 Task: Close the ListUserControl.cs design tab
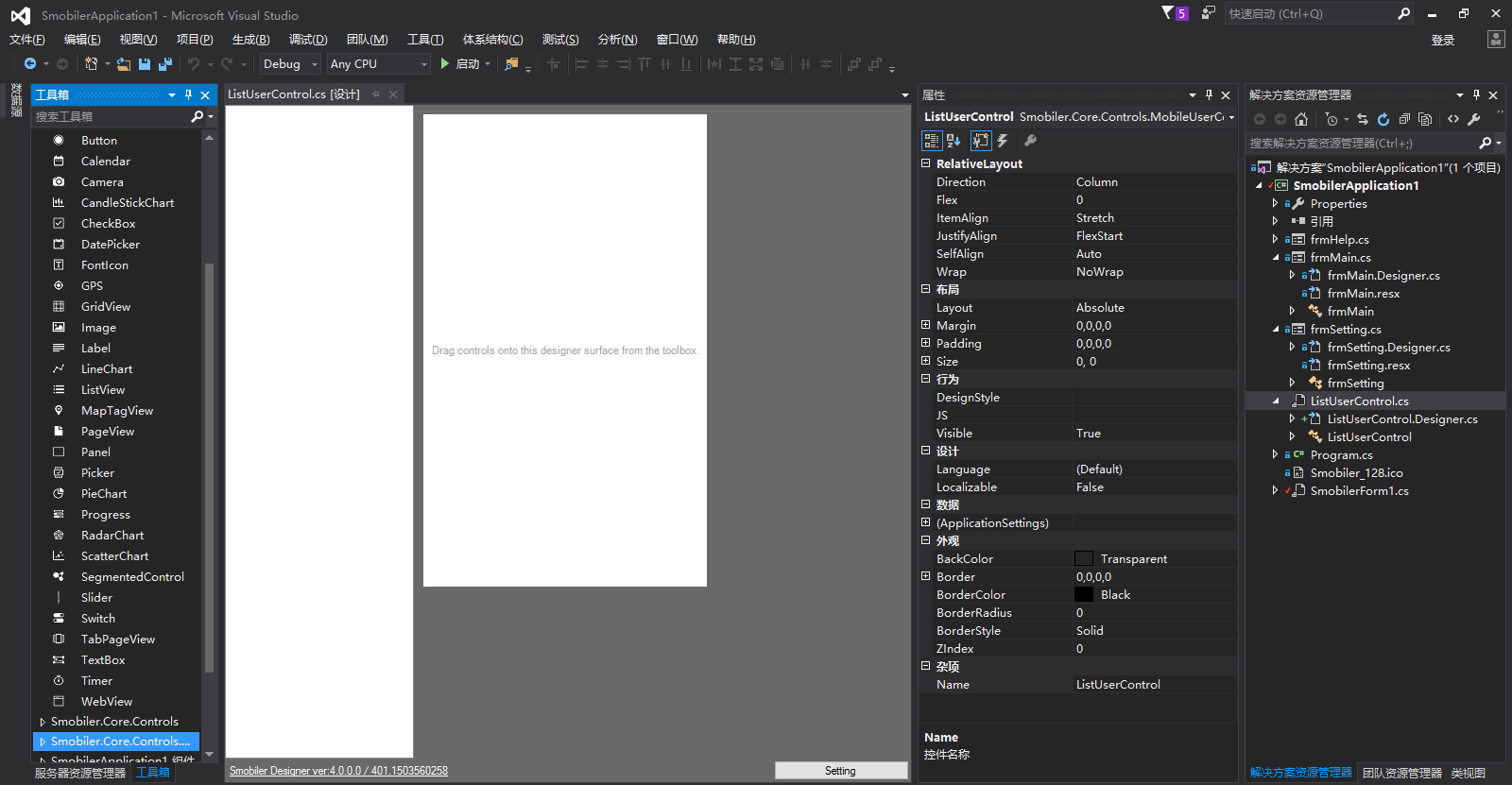point(393,94)
